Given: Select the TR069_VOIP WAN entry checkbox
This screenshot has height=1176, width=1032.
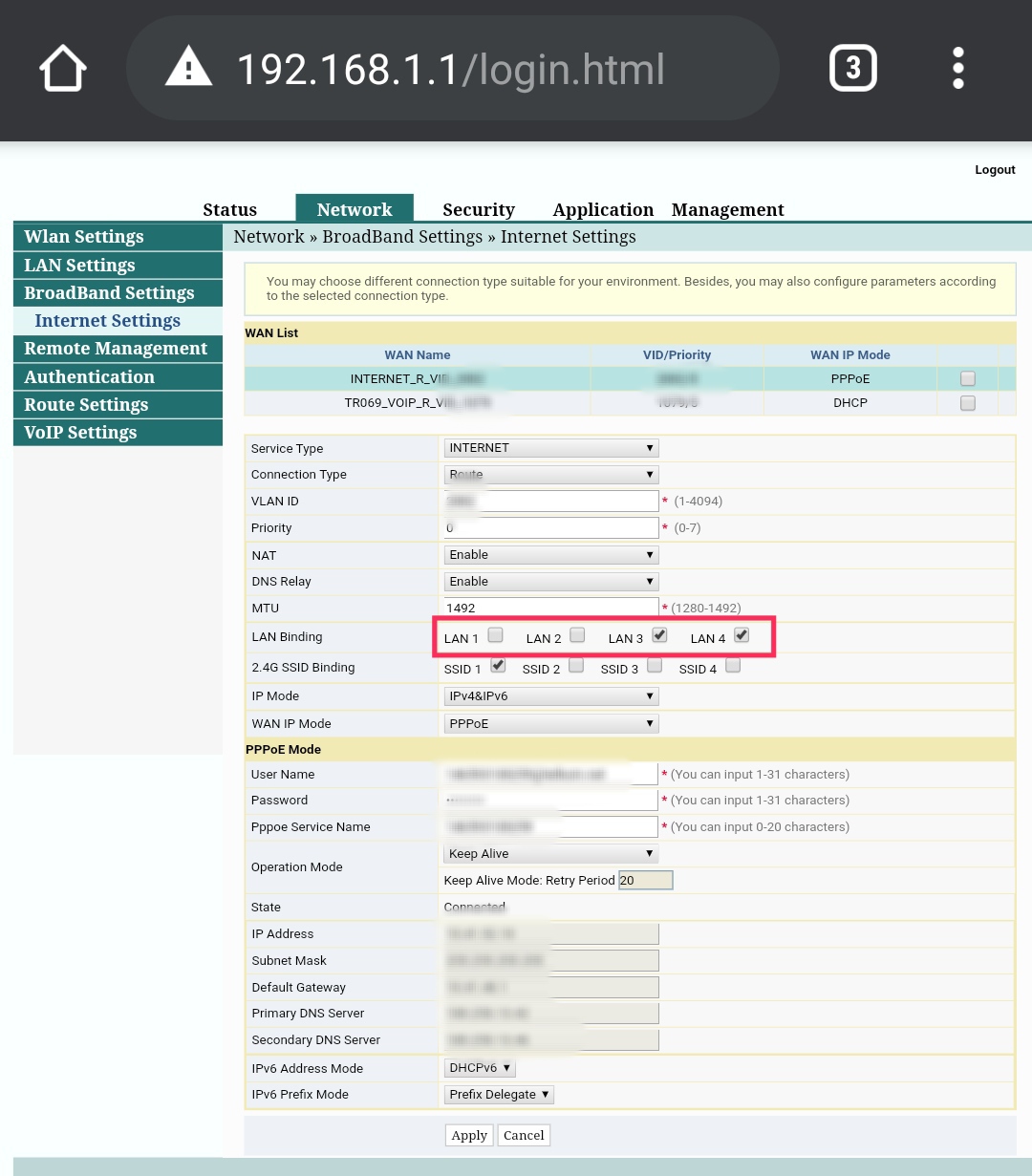Looking at the screenshot, I should pos(967,402).
